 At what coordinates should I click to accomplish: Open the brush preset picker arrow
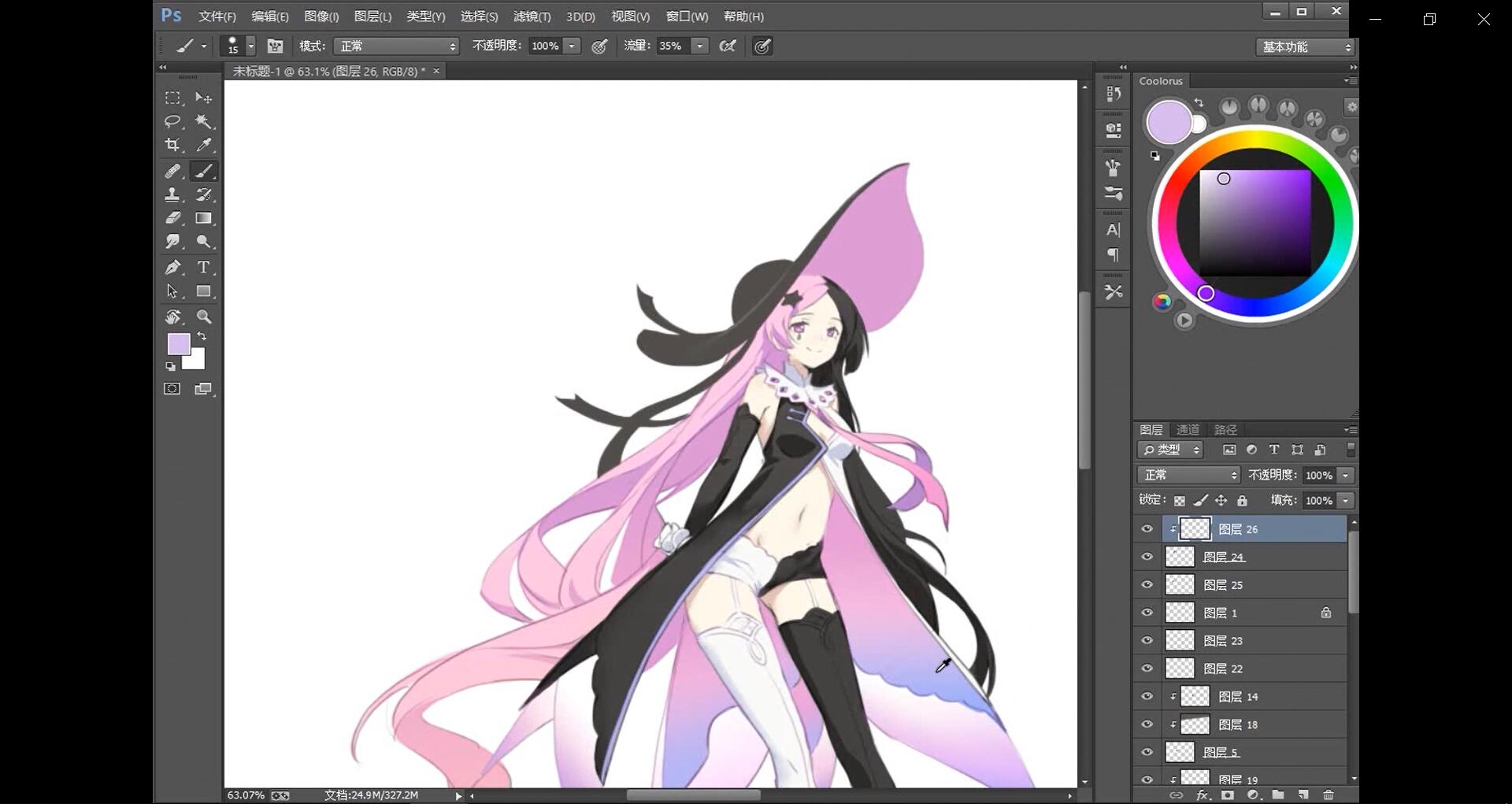click(x=251, y=46)
